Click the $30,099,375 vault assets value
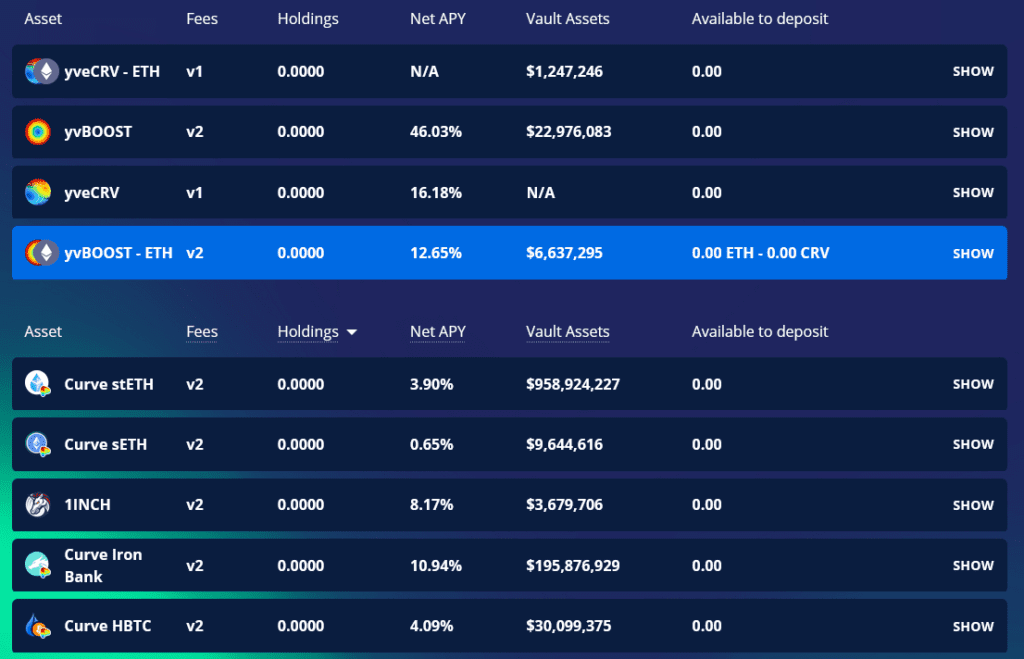 tap(568, 626)
